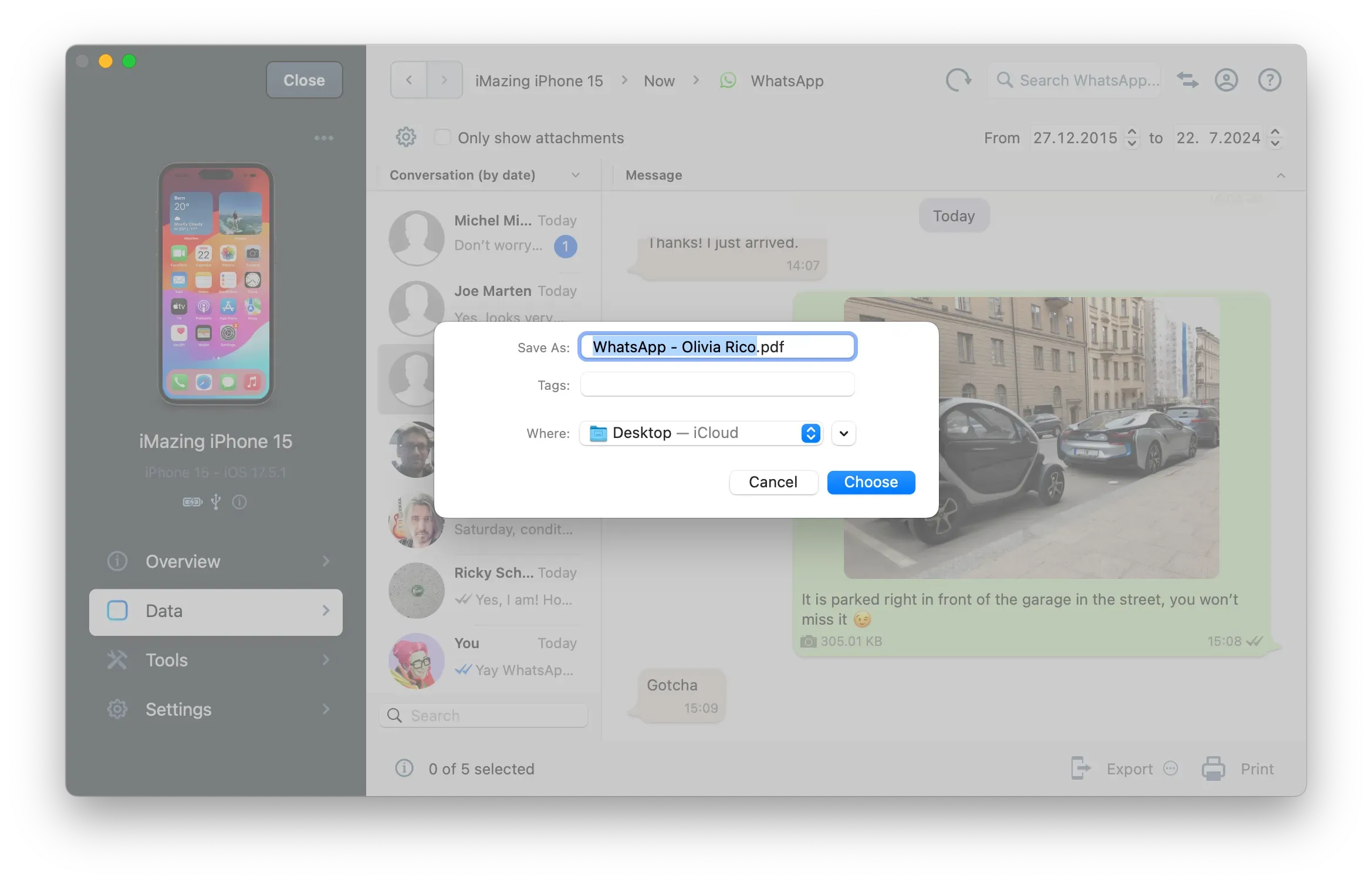Viewport: 1372px width, 883px height.
Task: Click the device transfer icon near search
Action: (1187, 80)
